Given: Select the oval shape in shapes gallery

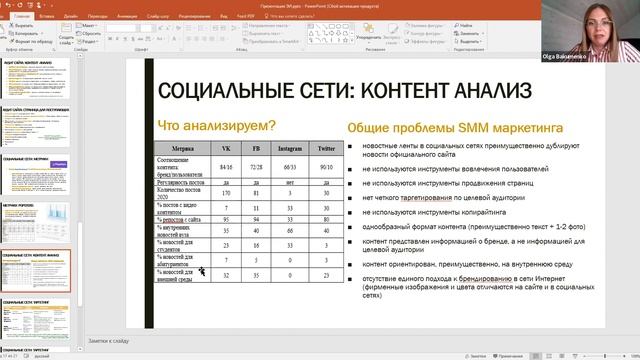Looking at the screenshot, I should coord(338,26).
